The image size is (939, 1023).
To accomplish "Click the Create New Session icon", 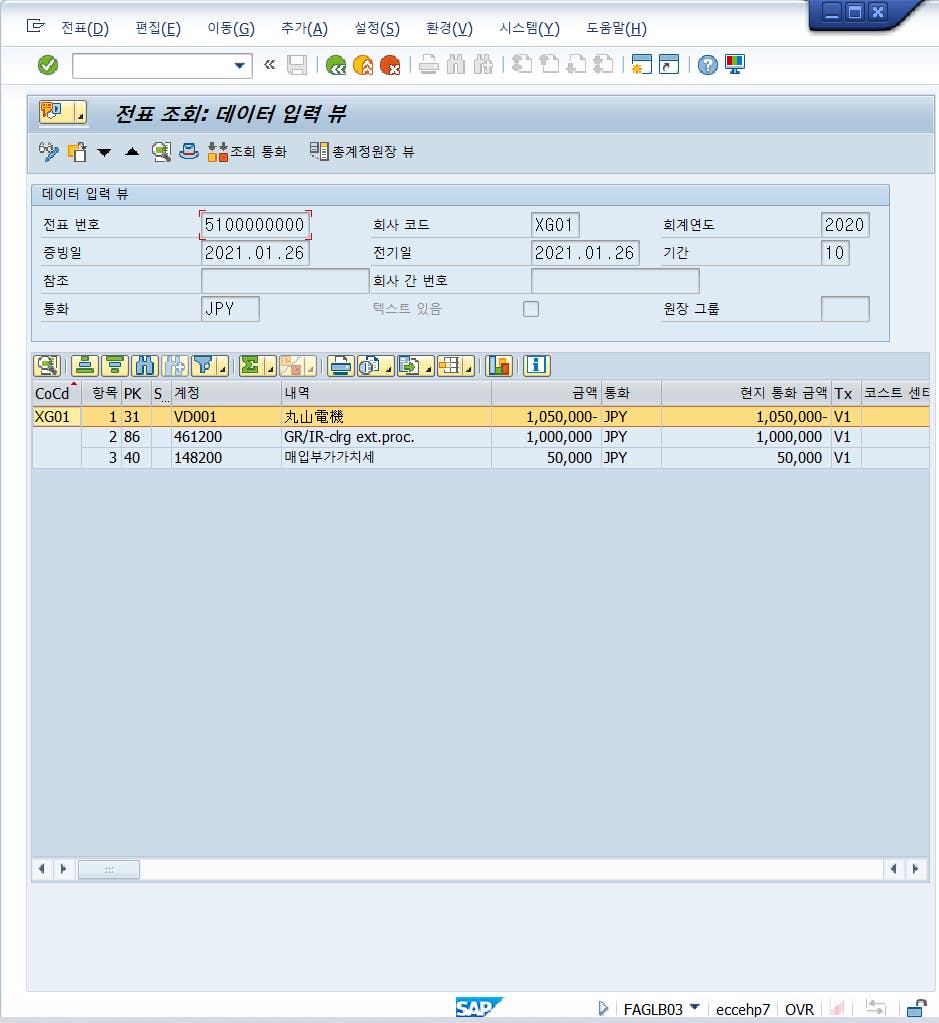I will 641,65.
